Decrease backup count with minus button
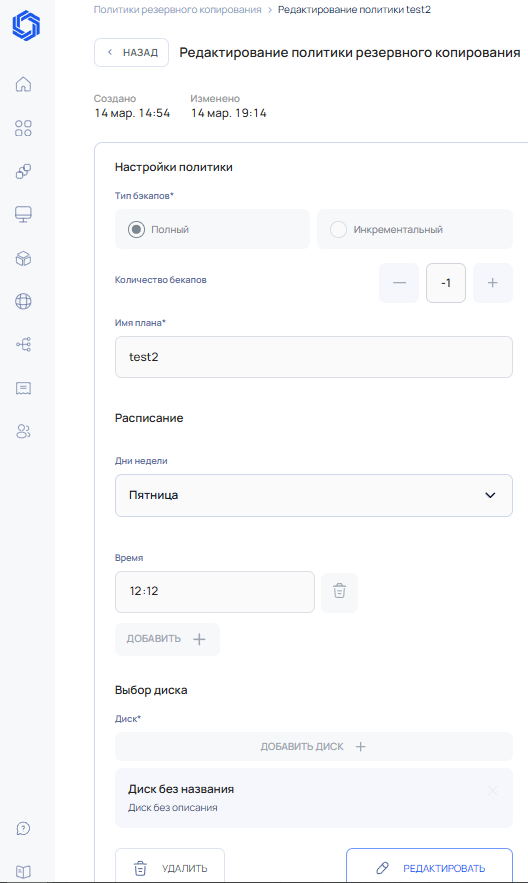The width and height of the screenshot is (528, 883). [x=399, y=283]
